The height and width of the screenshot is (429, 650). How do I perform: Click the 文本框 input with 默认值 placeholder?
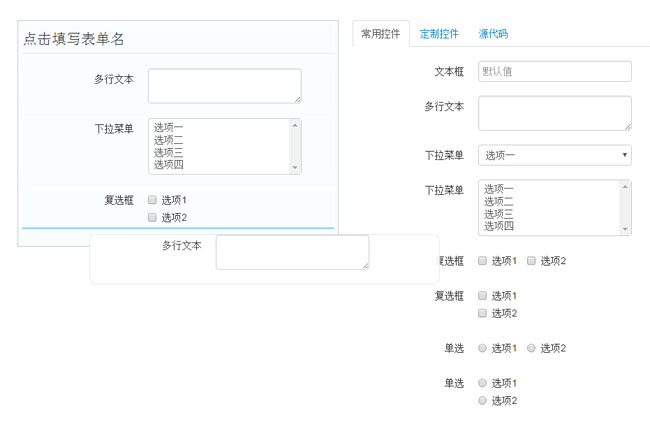tap(554, 71)
